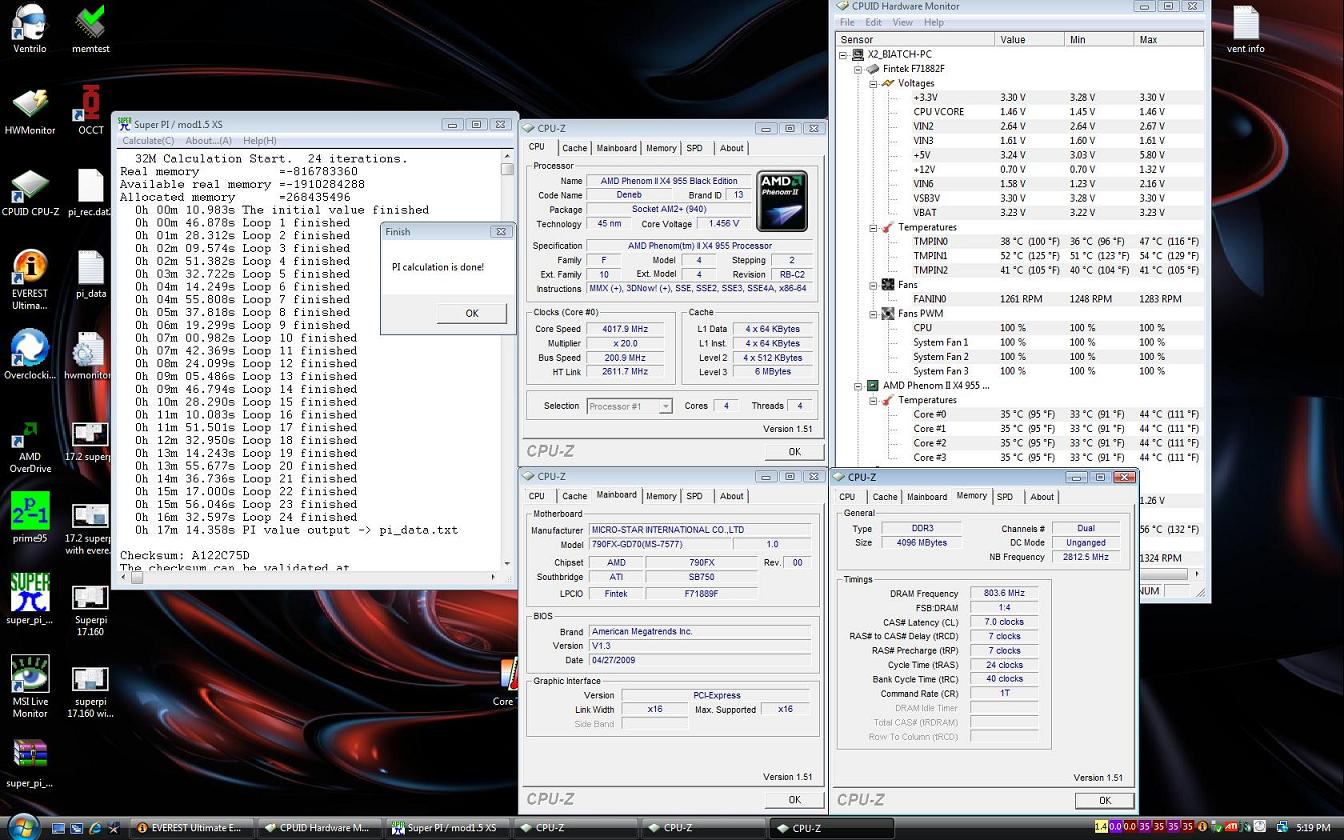This screenshot has height=840, width=1344.
Task: Switch to EVEREST Ultimate taskbar button
Action: click(x=191, y=828)
